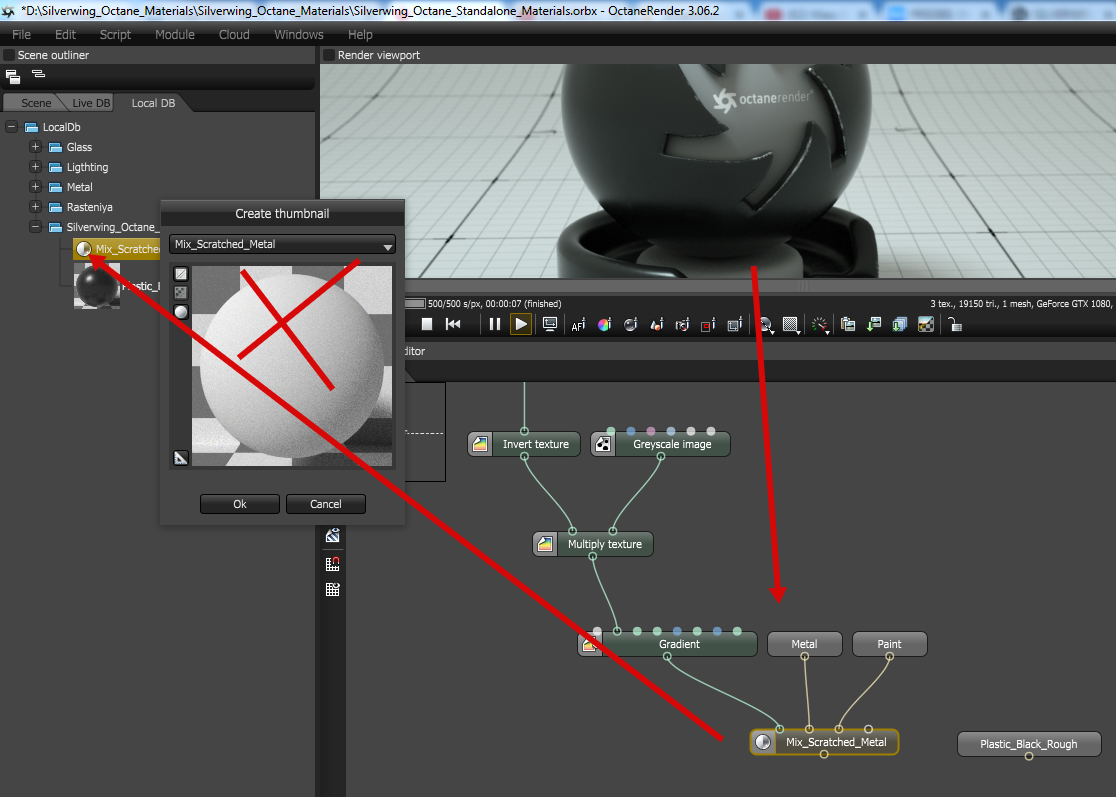Select the material picker sphere icon
The height and width of the screenshot is (797, 1116).
click(x=631, y=324)
